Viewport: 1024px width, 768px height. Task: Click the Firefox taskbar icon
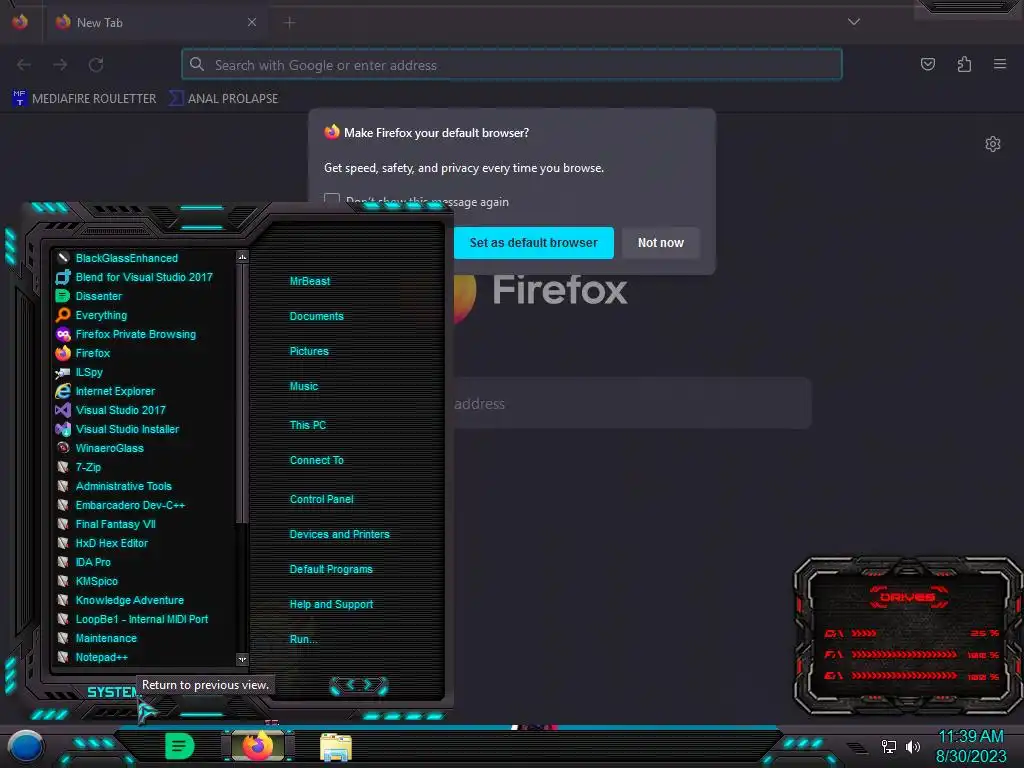click(258, 746)
